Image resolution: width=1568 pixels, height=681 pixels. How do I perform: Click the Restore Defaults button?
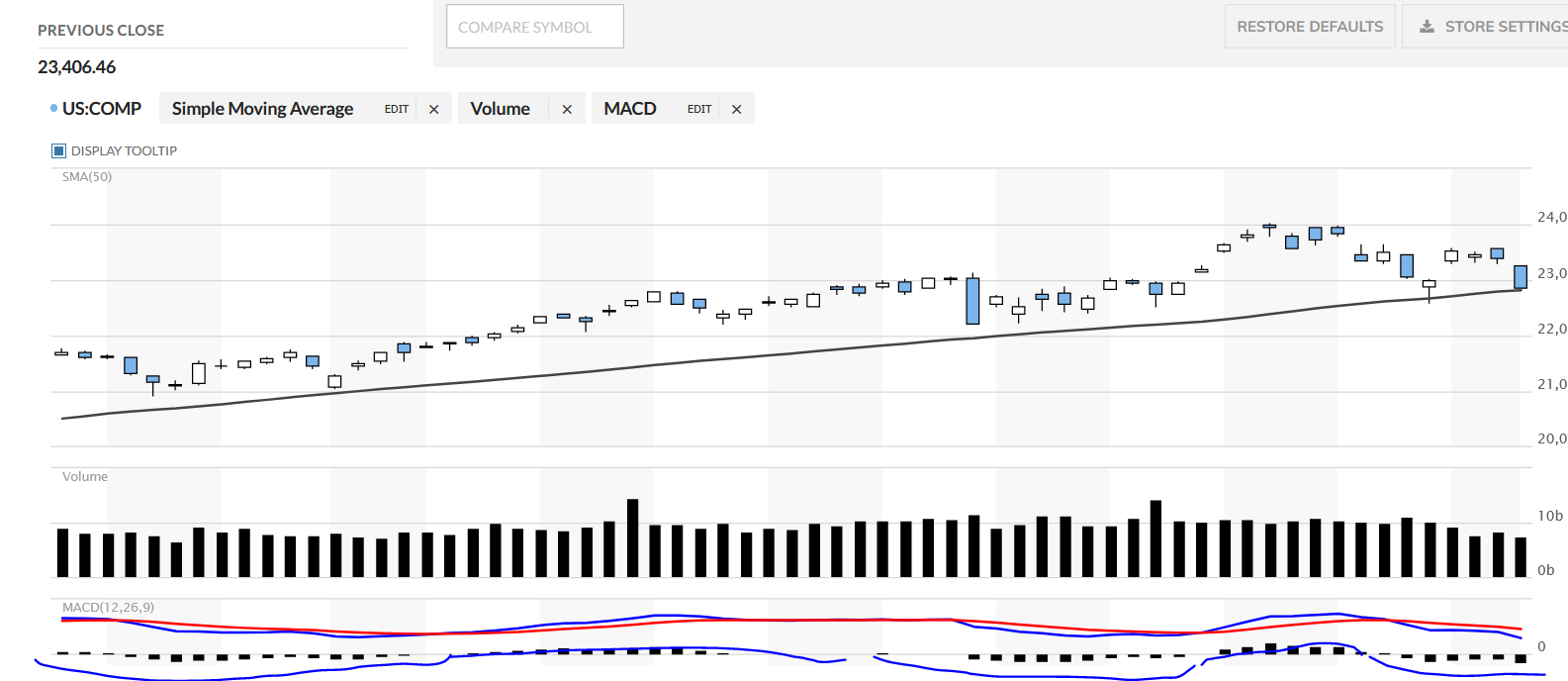click(x=1310, y=27)
